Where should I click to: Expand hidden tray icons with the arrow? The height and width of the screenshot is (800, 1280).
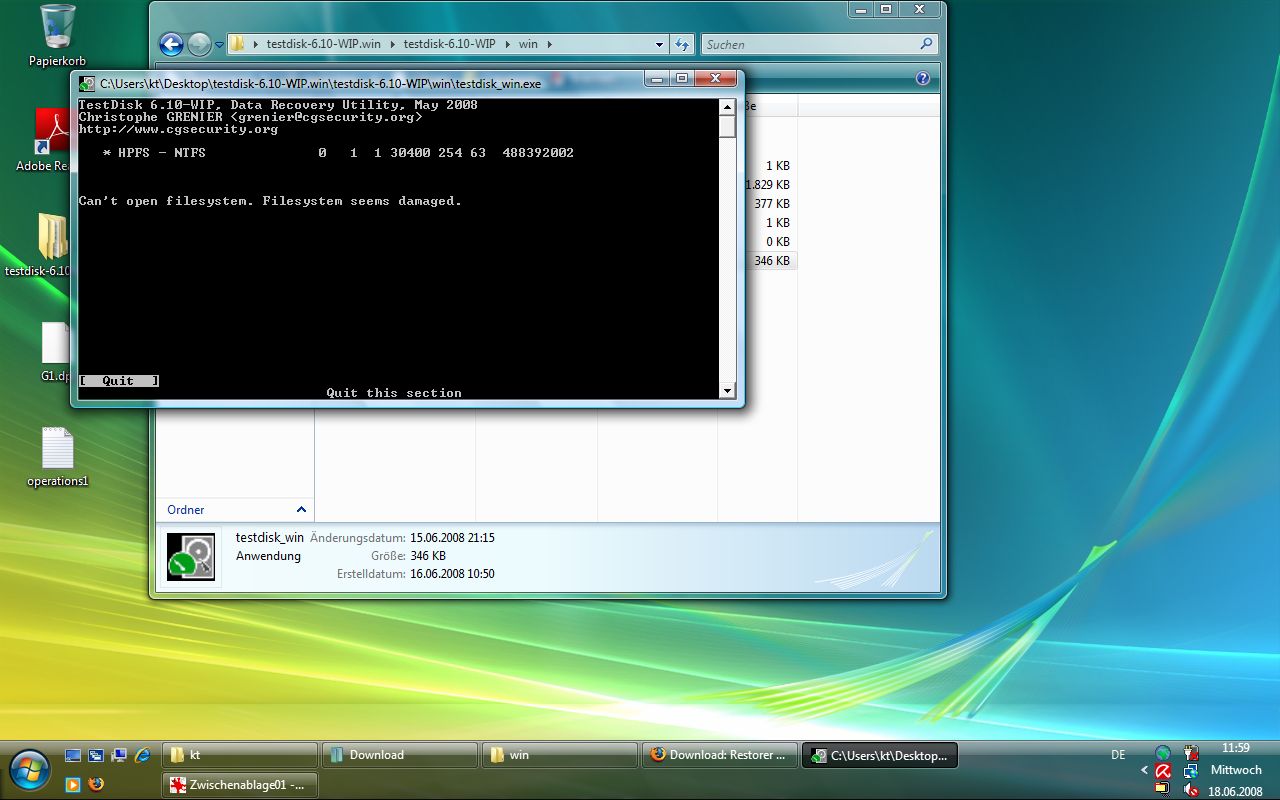coord(1145,771)
